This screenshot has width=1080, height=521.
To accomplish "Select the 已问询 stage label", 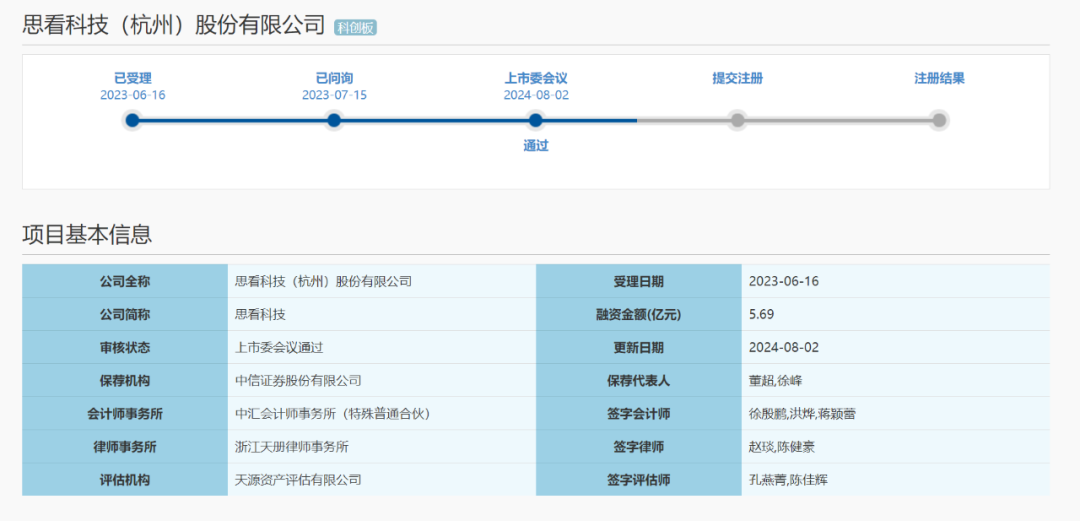I will click(334, 78).
